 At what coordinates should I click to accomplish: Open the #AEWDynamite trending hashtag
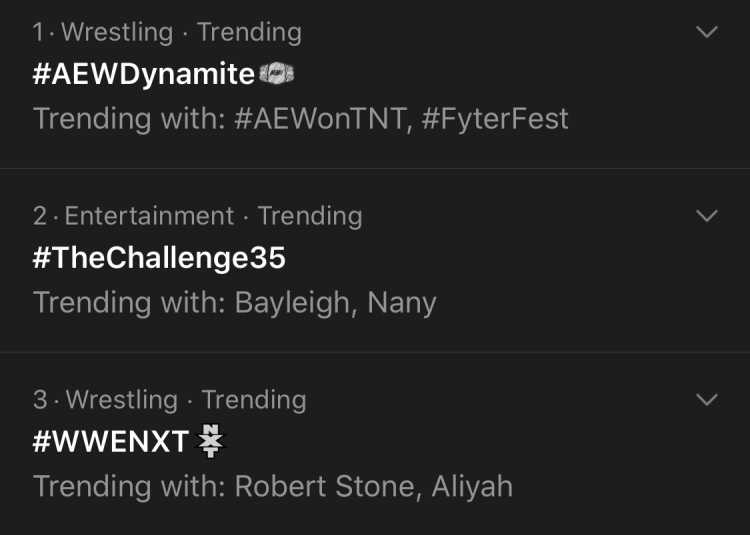pos(143,75)
